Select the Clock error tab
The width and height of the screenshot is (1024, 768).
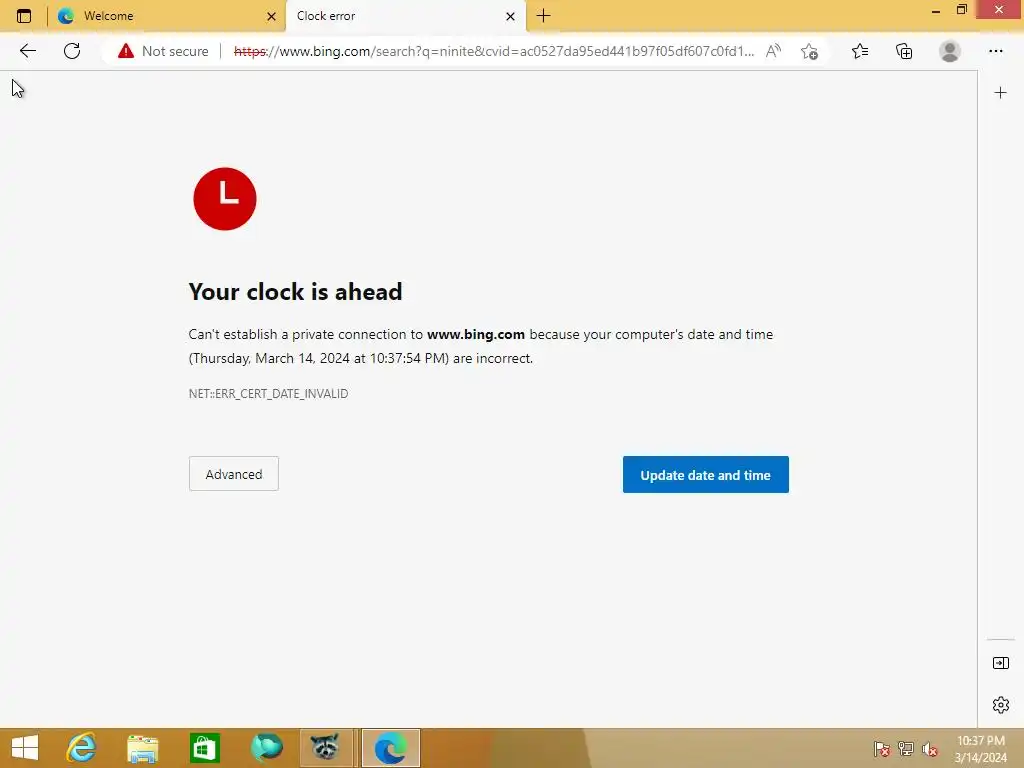point(406,16)
